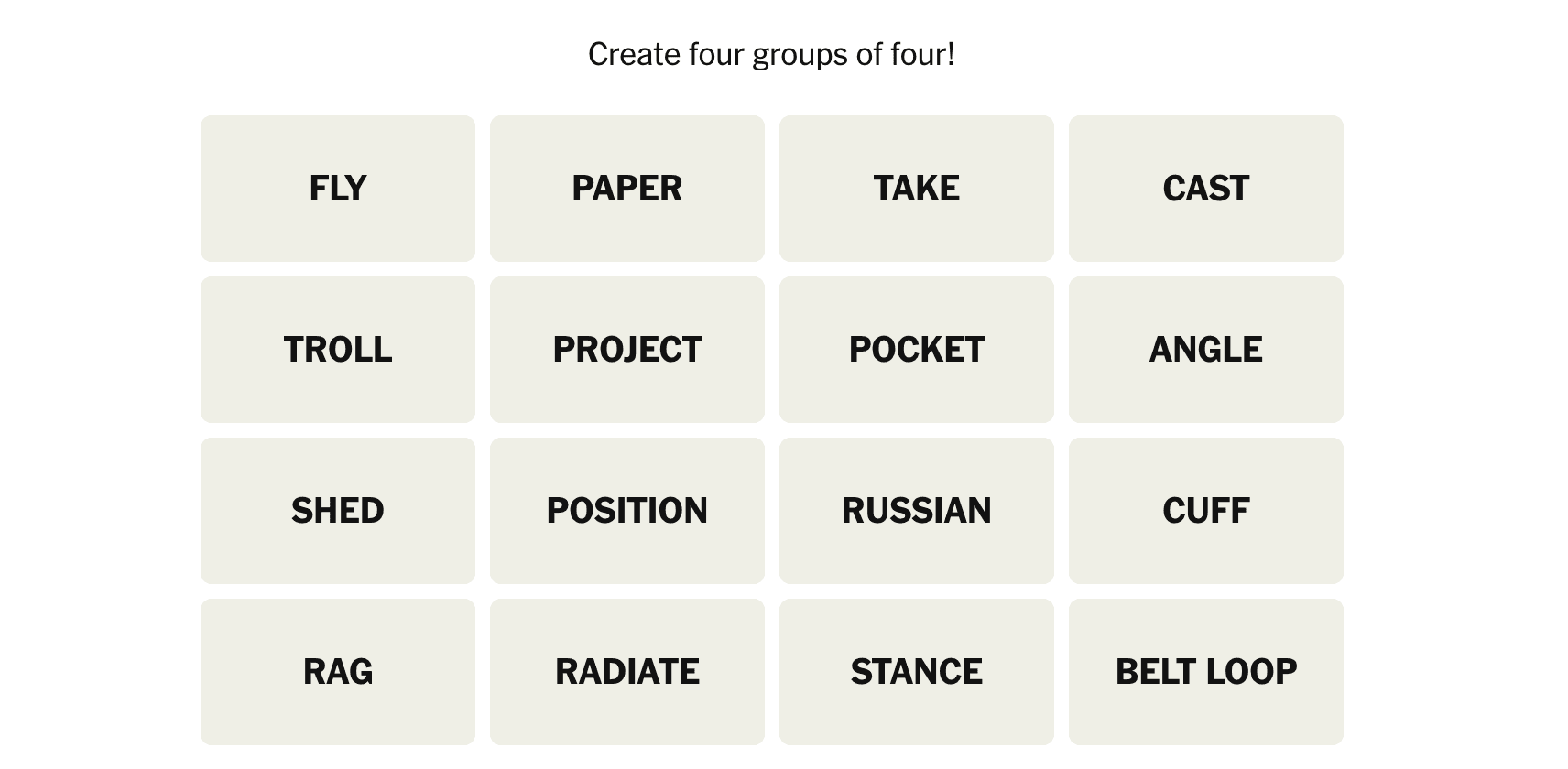
Task: Select the three-letter tile beginning with F
Action: click(x=338, y=189)
